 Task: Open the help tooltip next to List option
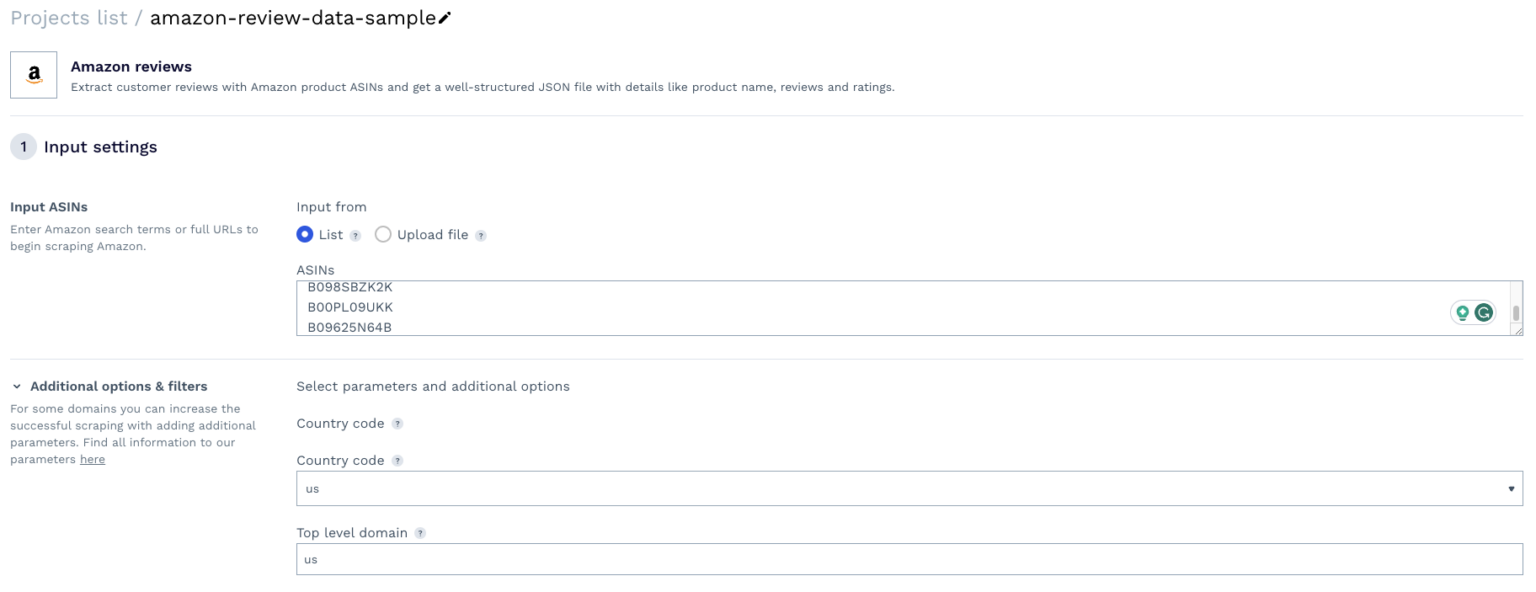tap(354, 235)
